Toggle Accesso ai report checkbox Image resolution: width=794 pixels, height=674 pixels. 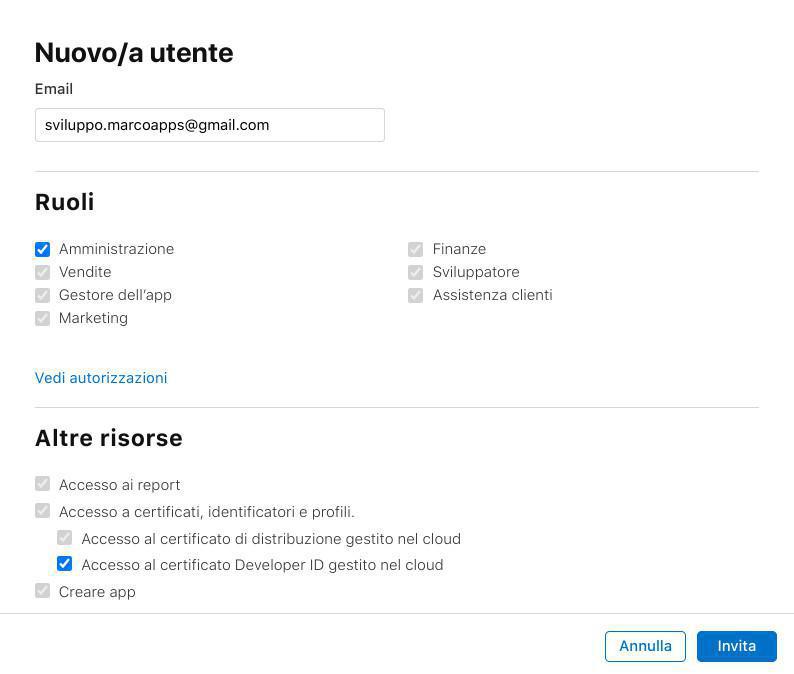click(42, 484)
